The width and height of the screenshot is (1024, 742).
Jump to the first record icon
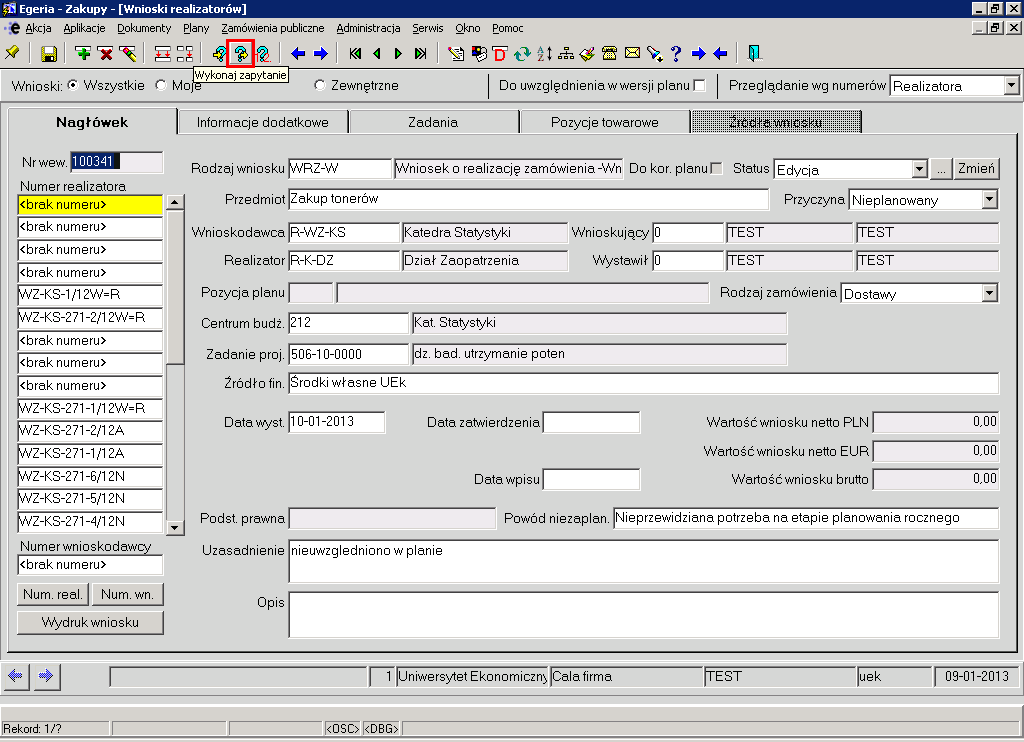(355, 54)
